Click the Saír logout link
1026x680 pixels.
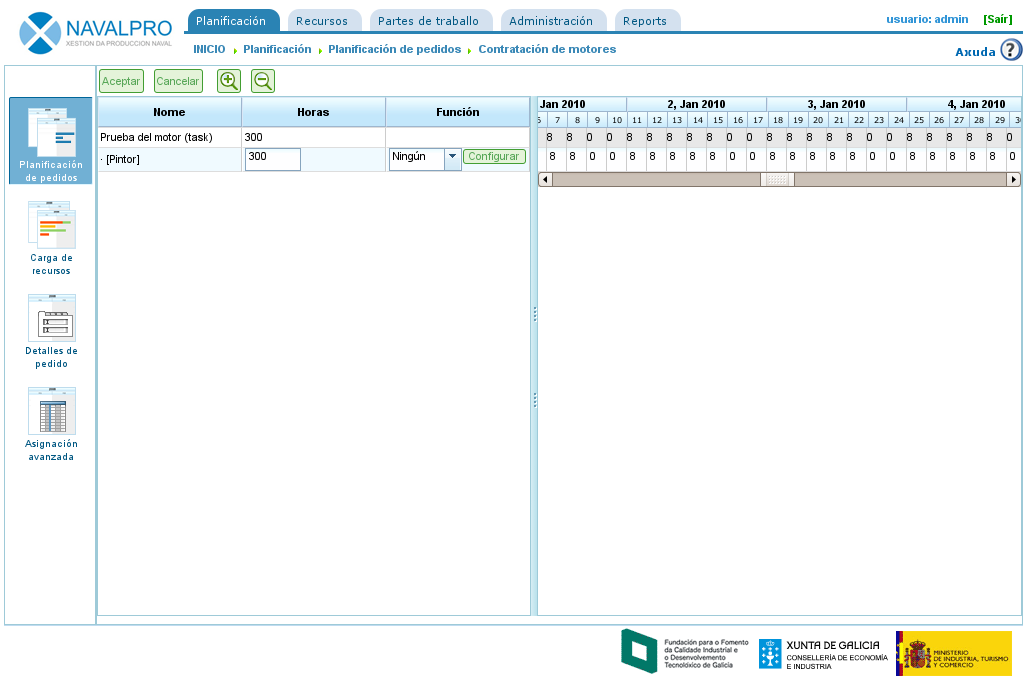[997, 19]
